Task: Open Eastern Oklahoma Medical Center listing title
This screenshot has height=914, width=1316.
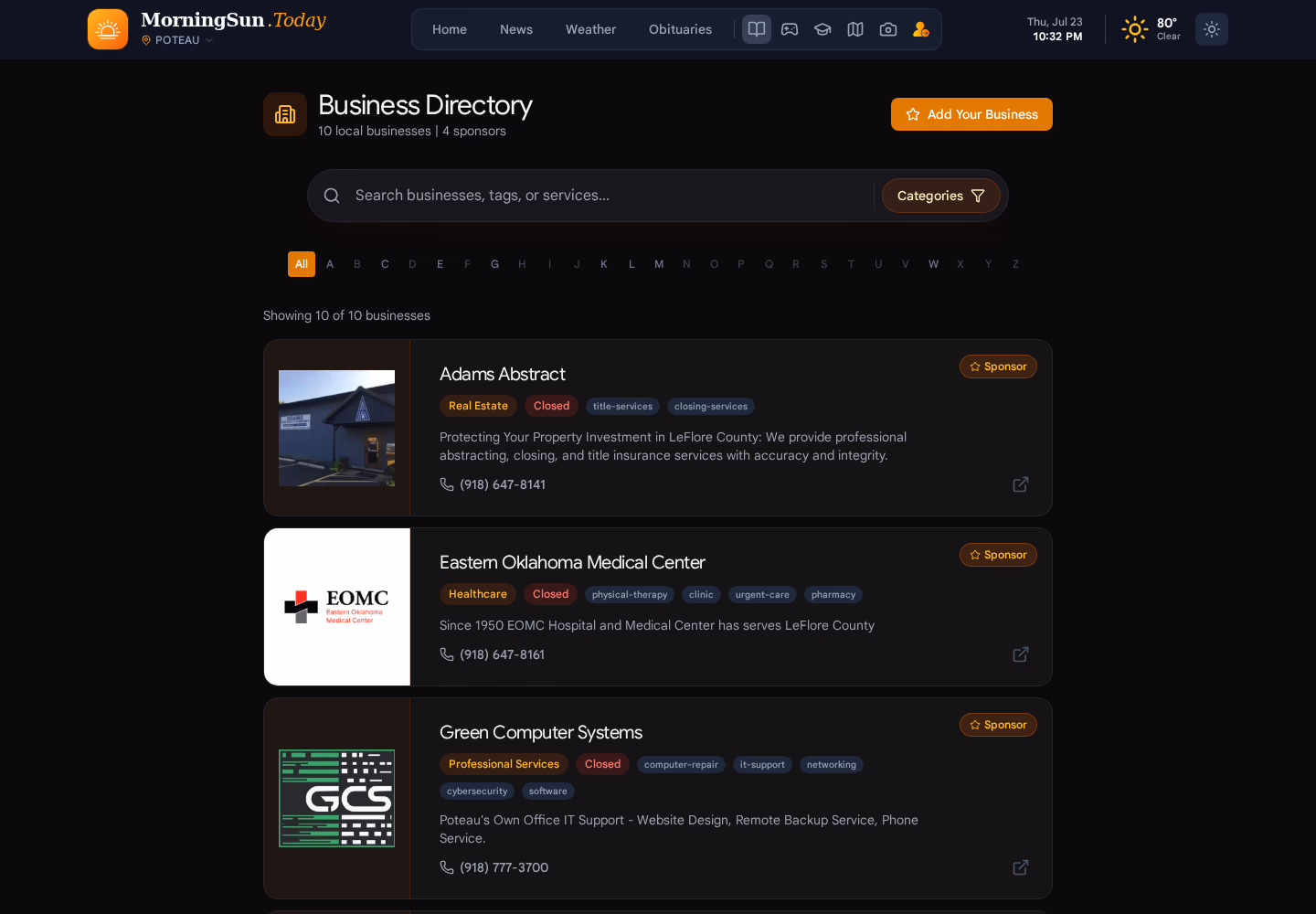Action: click(x=572, y=562)
